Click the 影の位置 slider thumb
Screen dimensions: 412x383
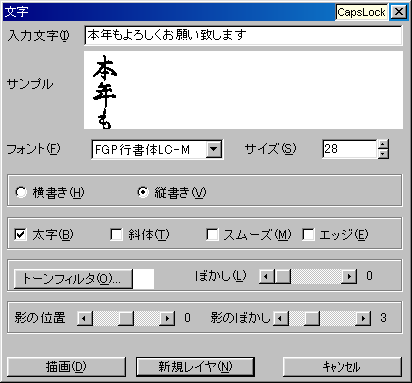[x=126, y=318]
